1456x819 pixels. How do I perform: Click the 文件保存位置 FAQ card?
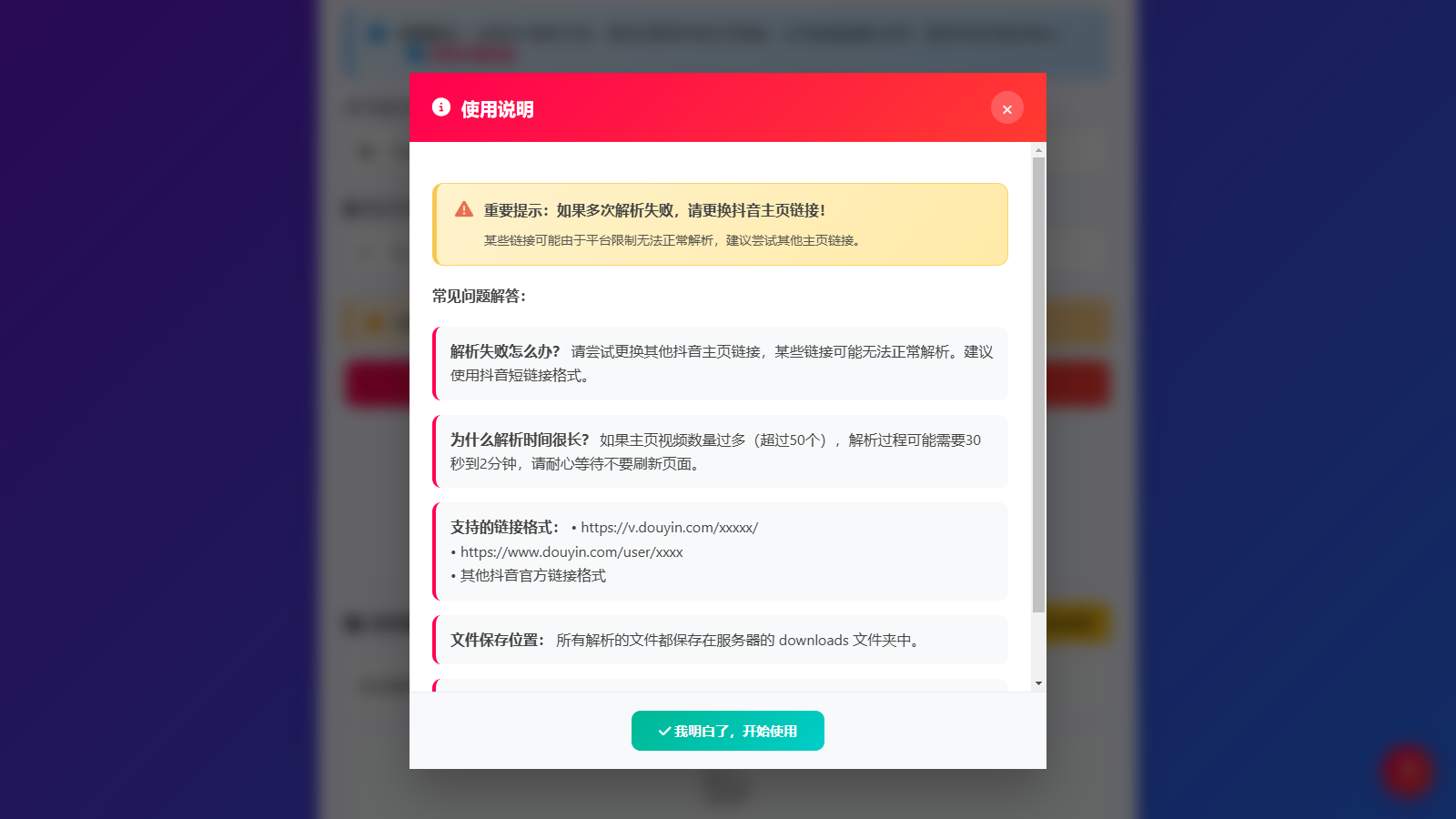tap(720, 640)
